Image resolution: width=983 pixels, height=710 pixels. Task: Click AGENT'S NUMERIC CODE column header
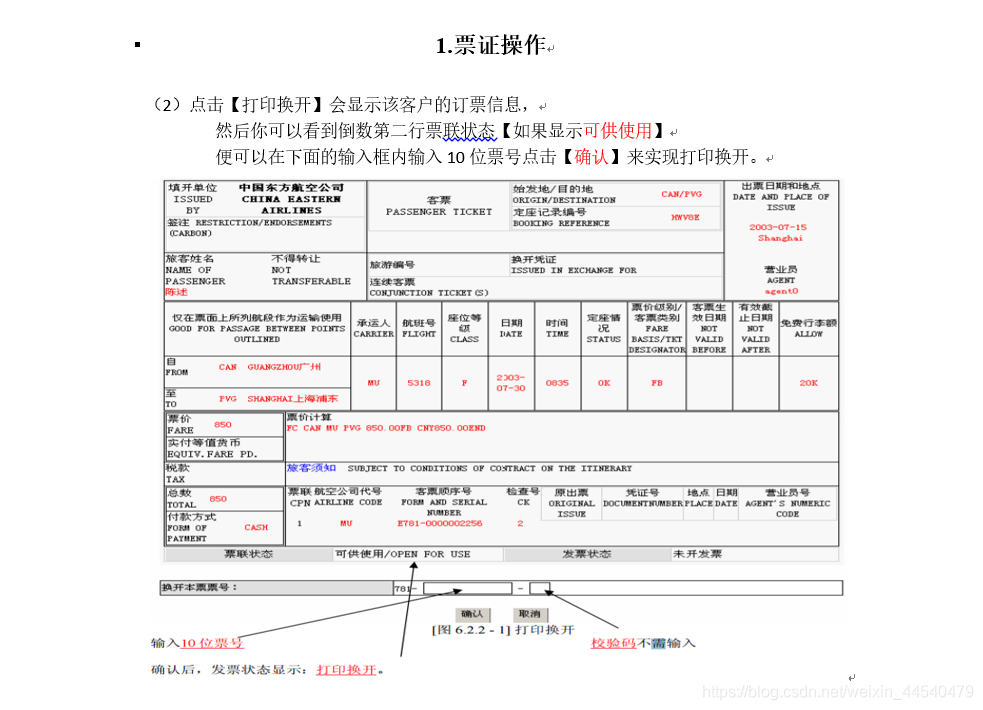coord(787,508)
